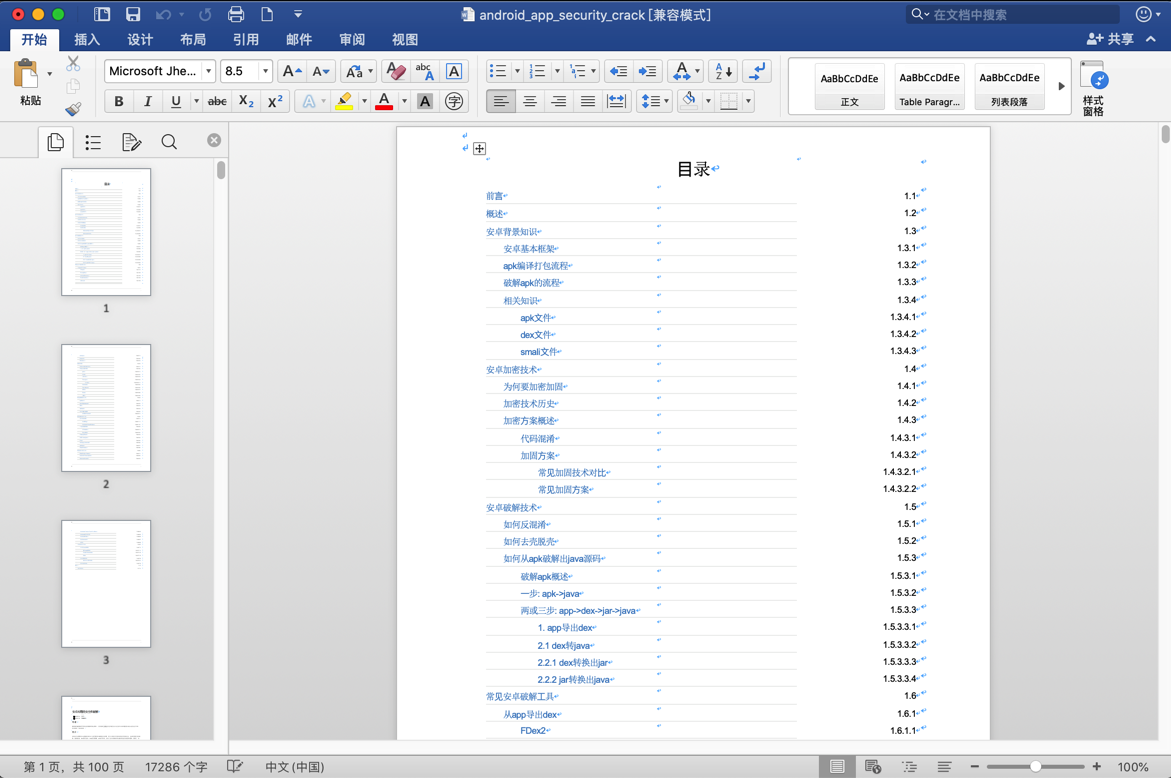Toggle character shading A button

click(x=425, y=101)
